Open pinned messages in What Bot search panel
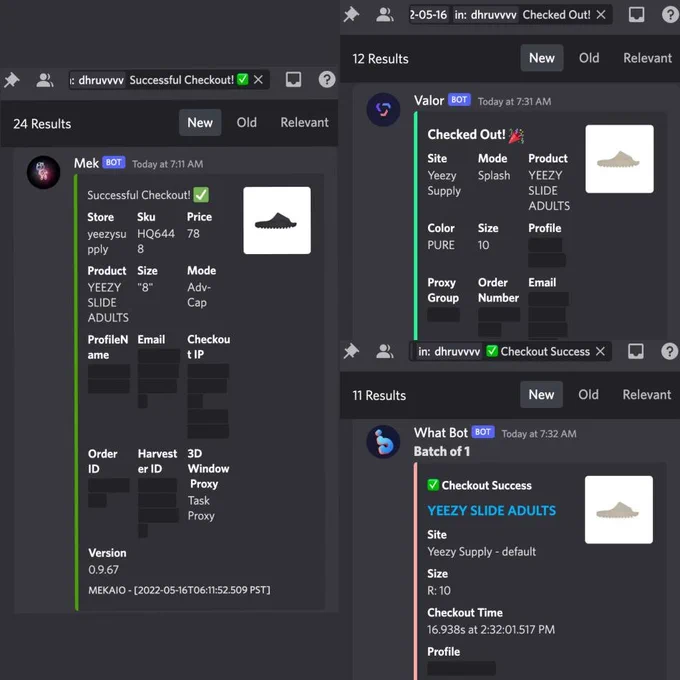680x680 pixels. (351, 351)
